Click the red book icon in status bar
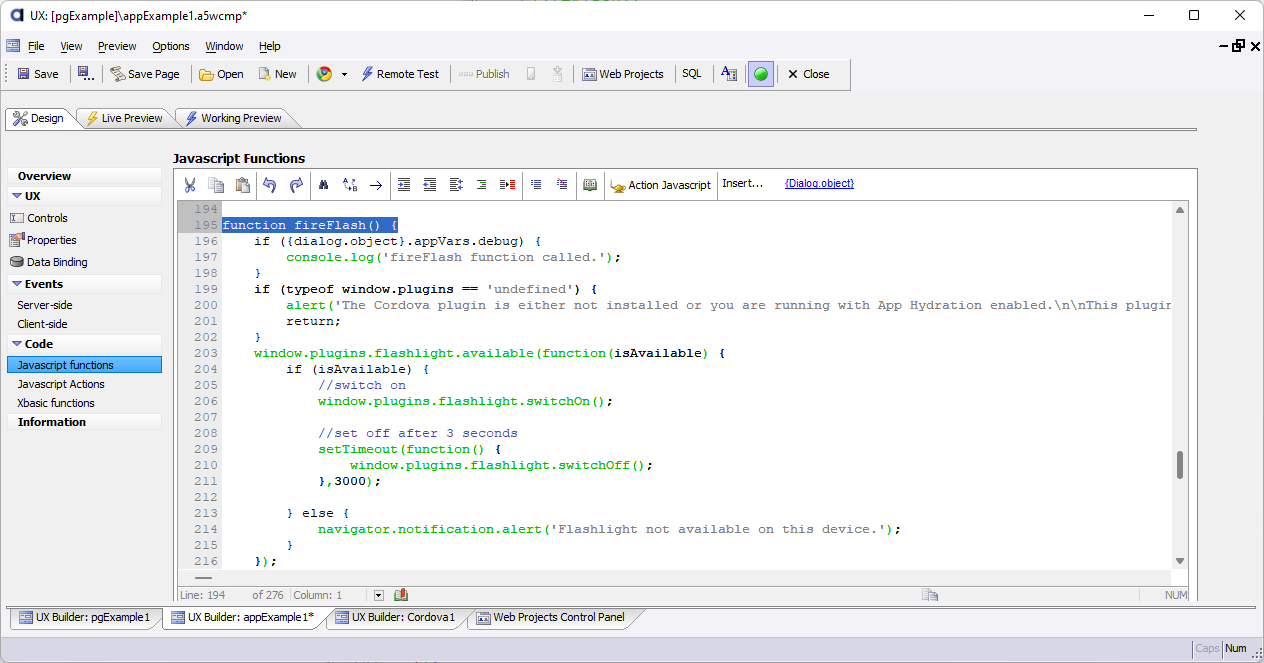The height and width of the screenshot is (663, 1264). click(401, 595)
